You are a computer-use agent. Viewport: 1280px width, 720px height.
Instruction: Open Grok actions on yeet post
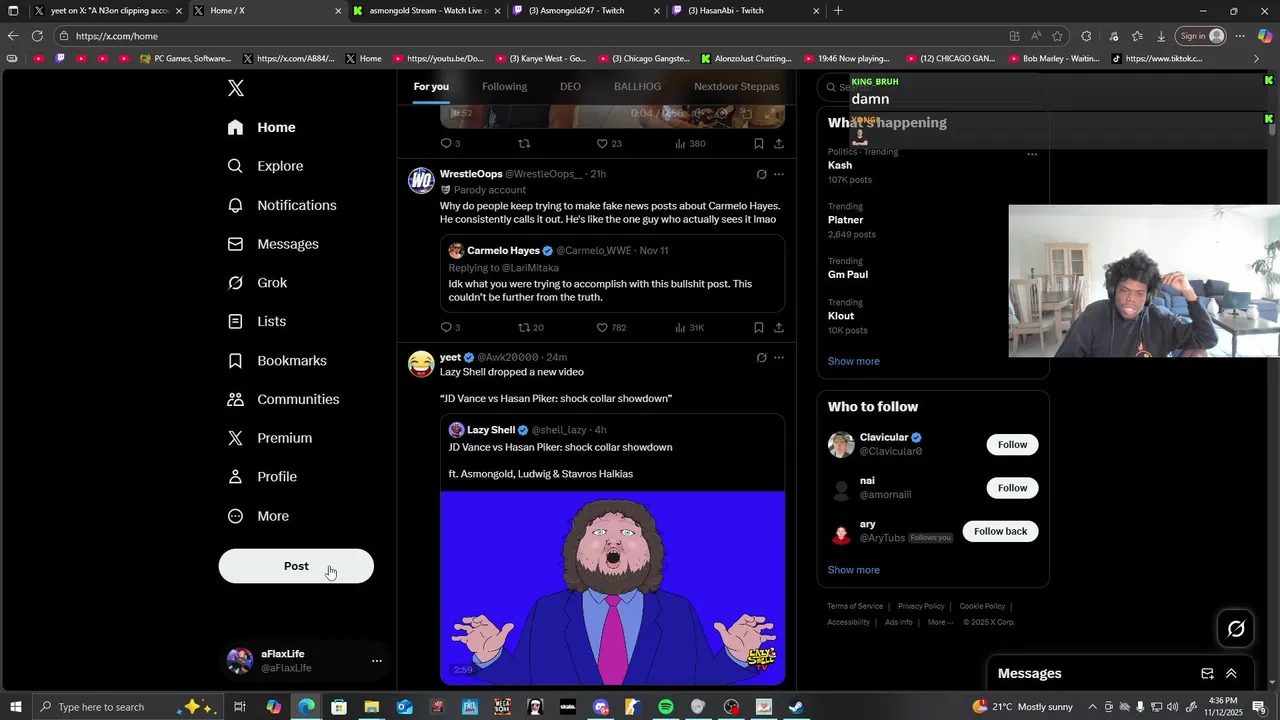761,357
